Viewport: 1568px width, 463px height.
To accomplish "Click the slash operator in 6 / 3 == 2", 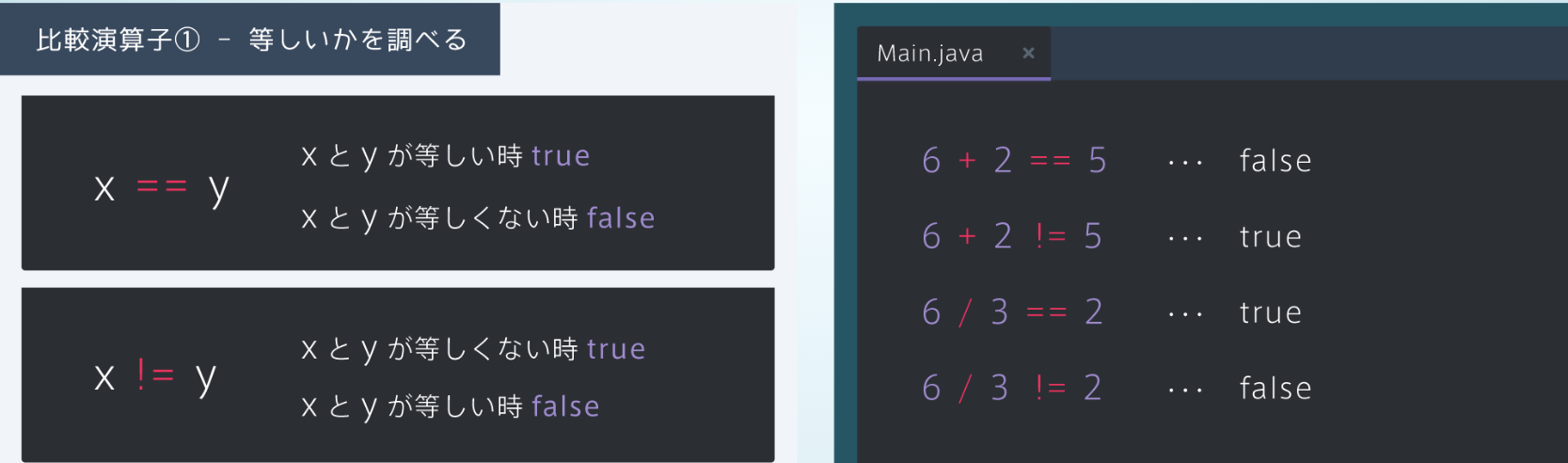I will (965, 311).
